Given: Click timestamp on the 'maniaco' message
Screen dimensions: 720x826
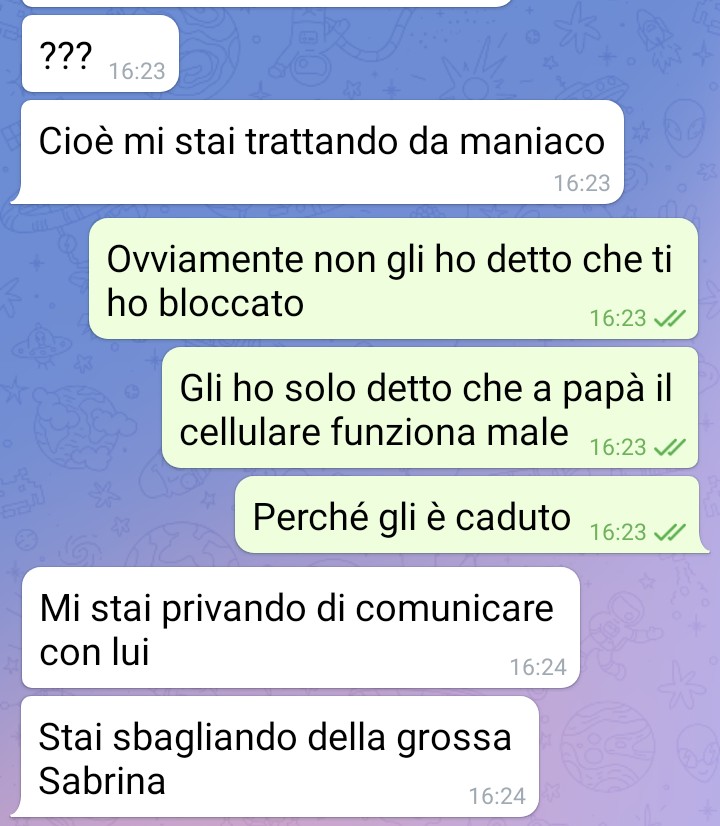Looking at the screenshot, I should pos(581,183).
